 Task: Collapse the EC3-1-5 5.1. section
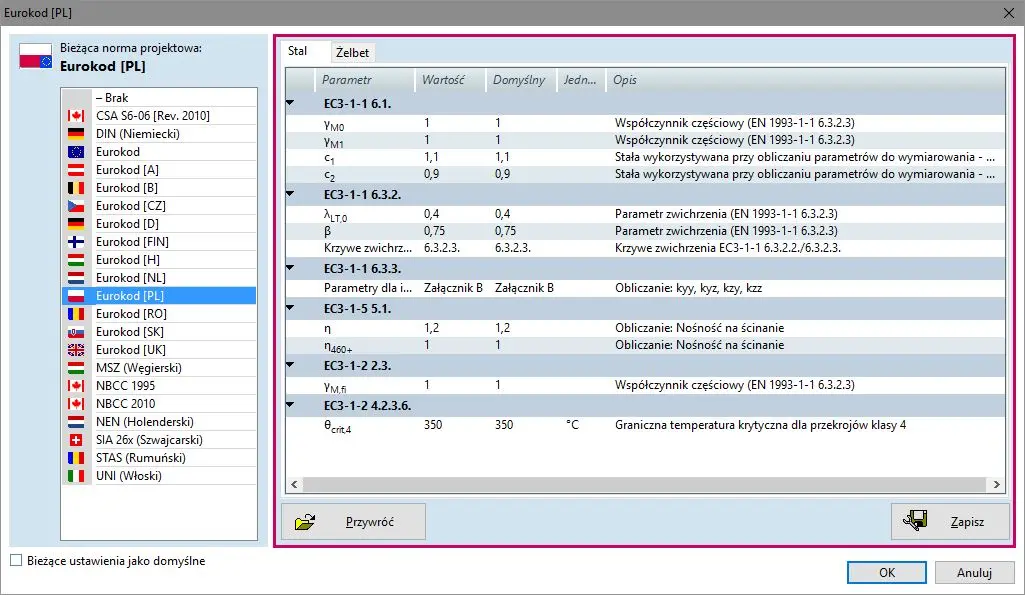pos(290,308)
